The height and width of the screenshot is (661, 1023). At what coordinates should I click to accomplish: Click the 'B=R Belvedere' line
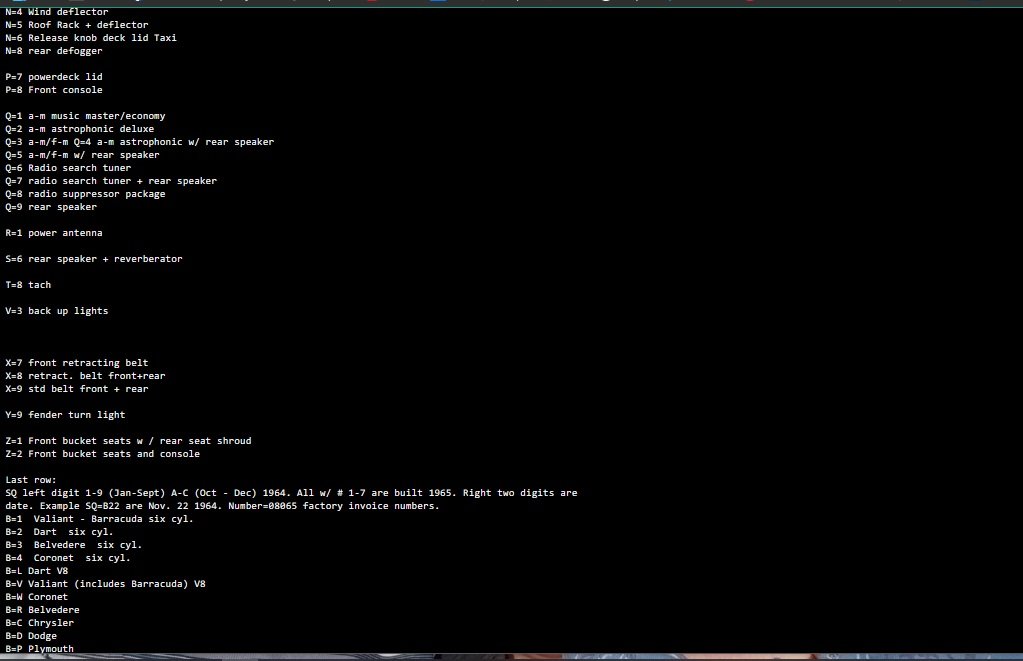[42, 610]
